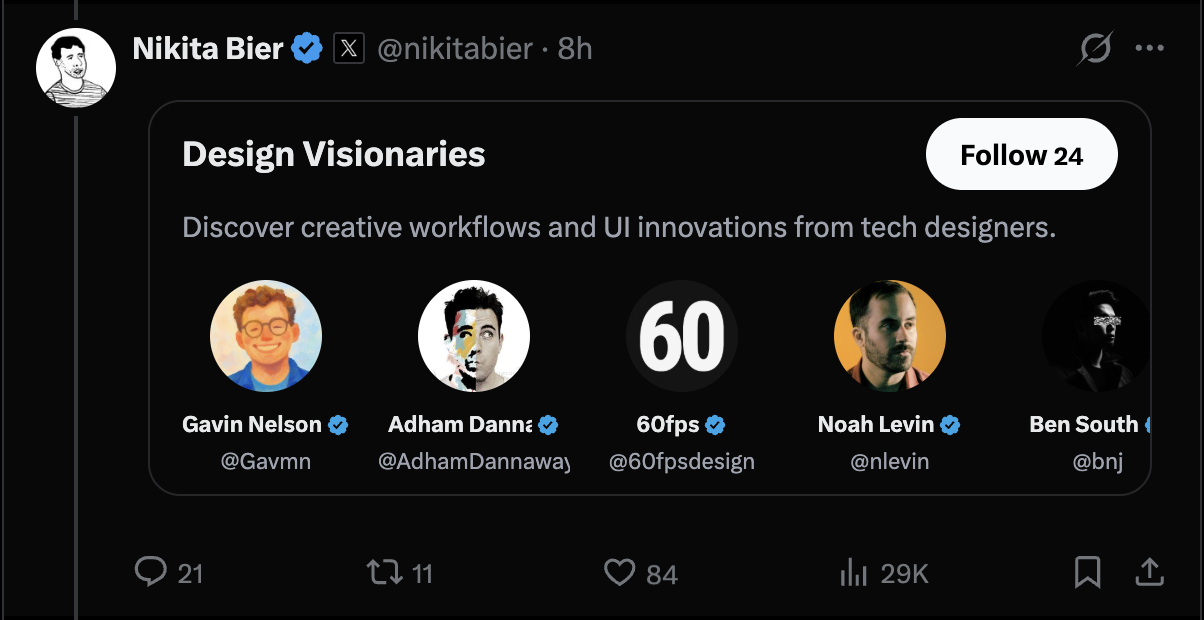Open the three-dot more options menu

1149,48
